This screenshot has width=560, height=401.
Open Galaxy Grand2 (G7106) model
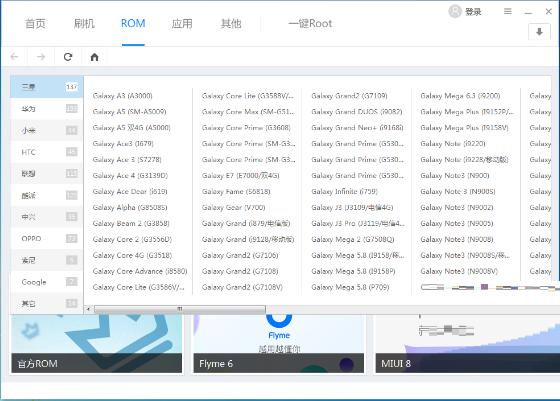pos(240,255)
